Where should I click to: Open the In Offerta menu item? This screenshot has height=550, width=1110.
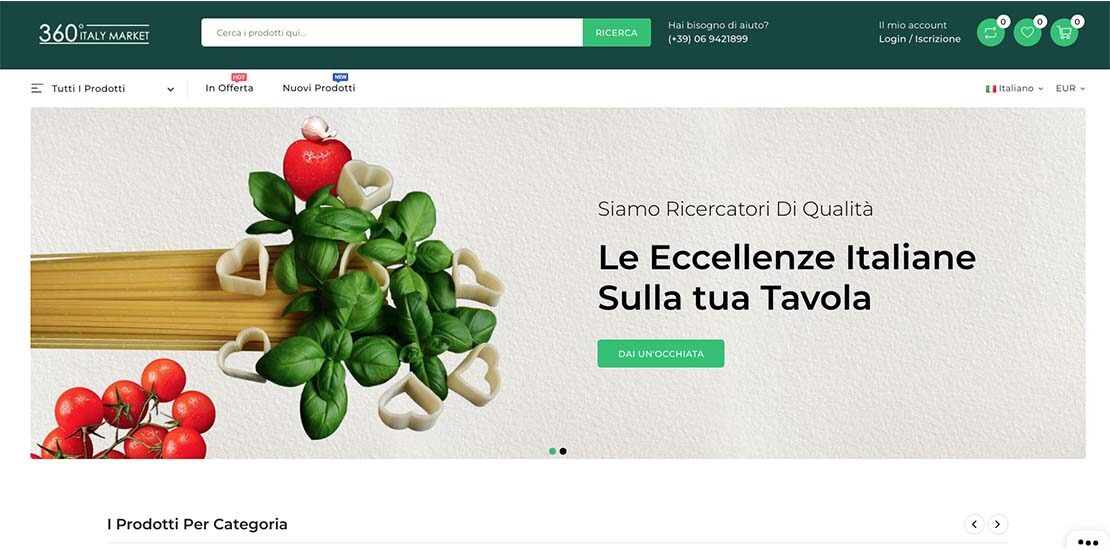pos(229,88)
